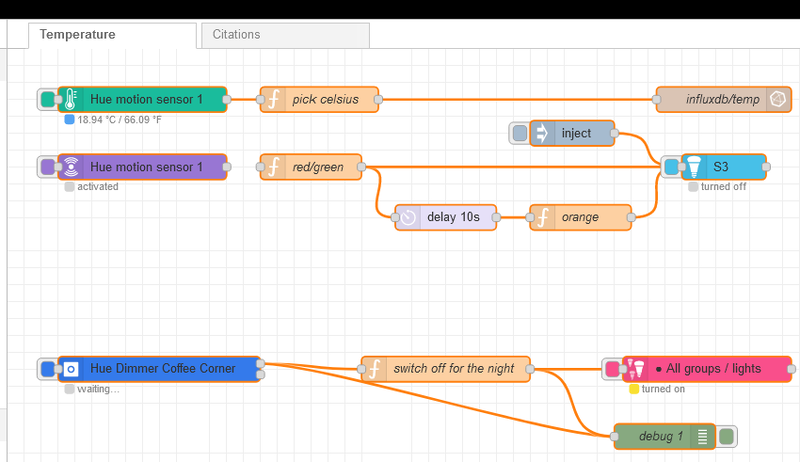Select the influxdb/temp output node
Viewport: 800px width, 462px height.
click(723, 99)
